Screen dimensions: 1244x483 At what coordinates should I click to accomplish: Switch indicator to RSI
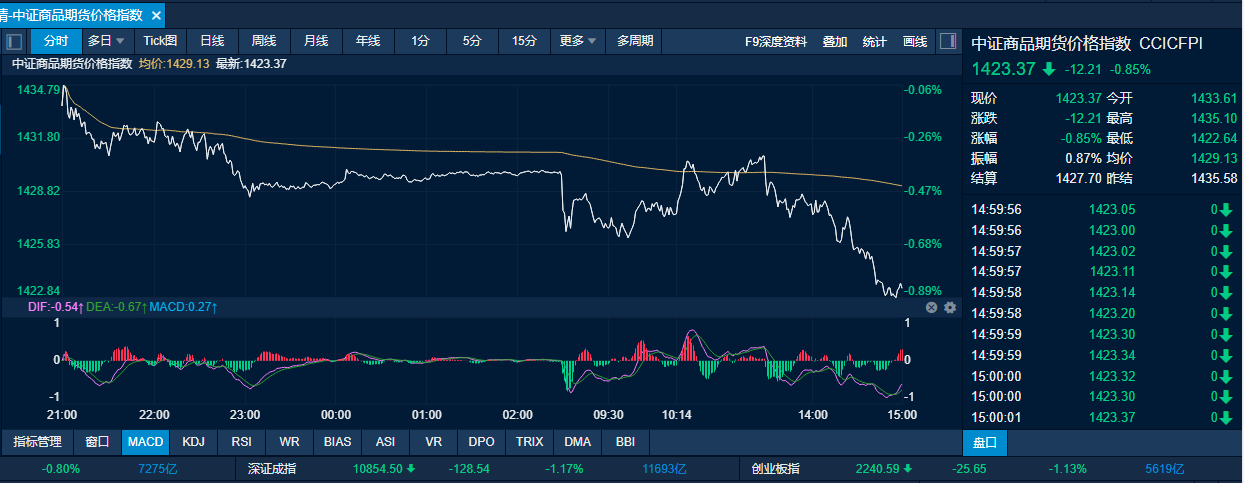point(241,442)
